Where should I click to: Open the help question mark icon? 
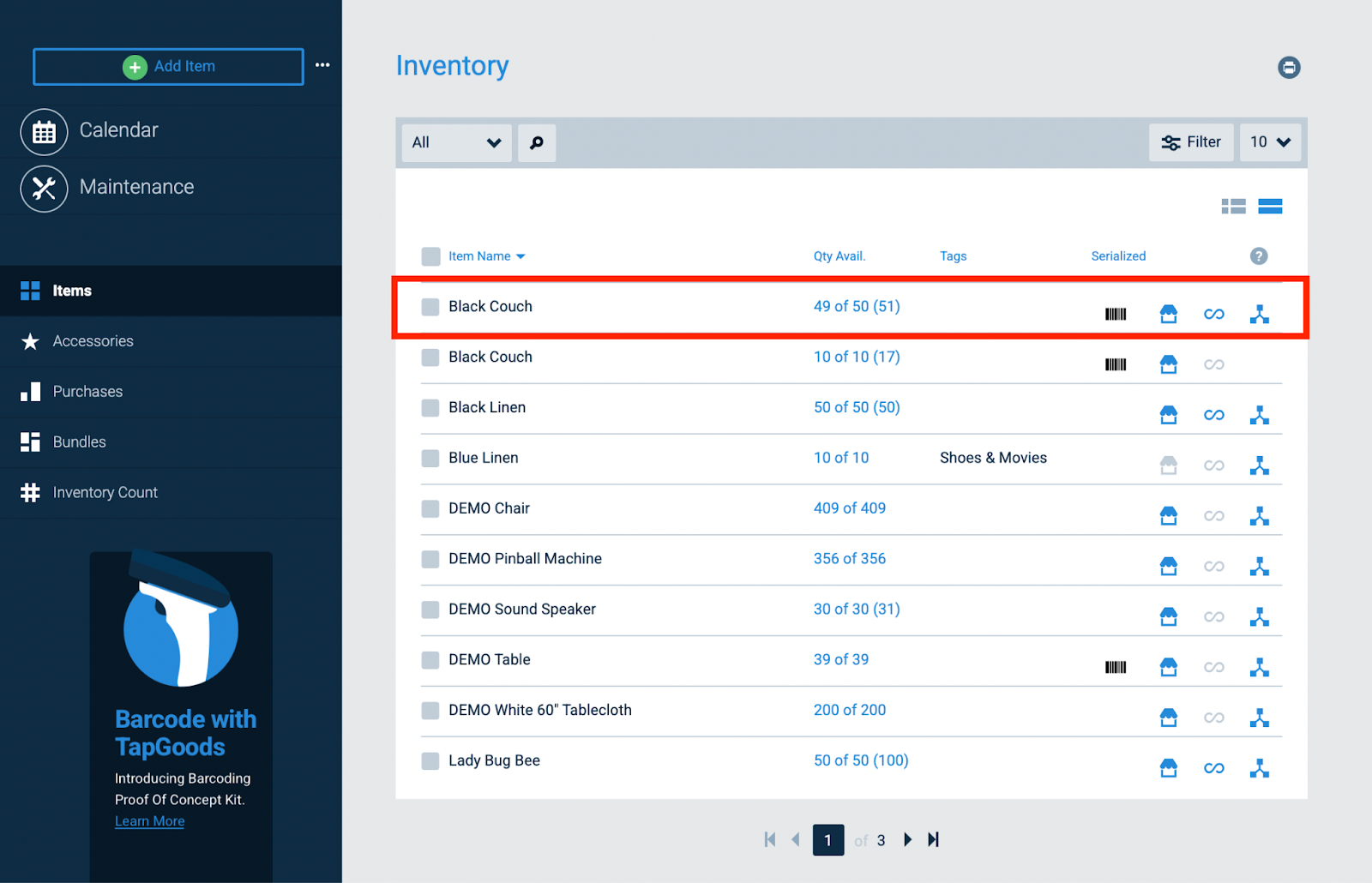pos(1257,255)
